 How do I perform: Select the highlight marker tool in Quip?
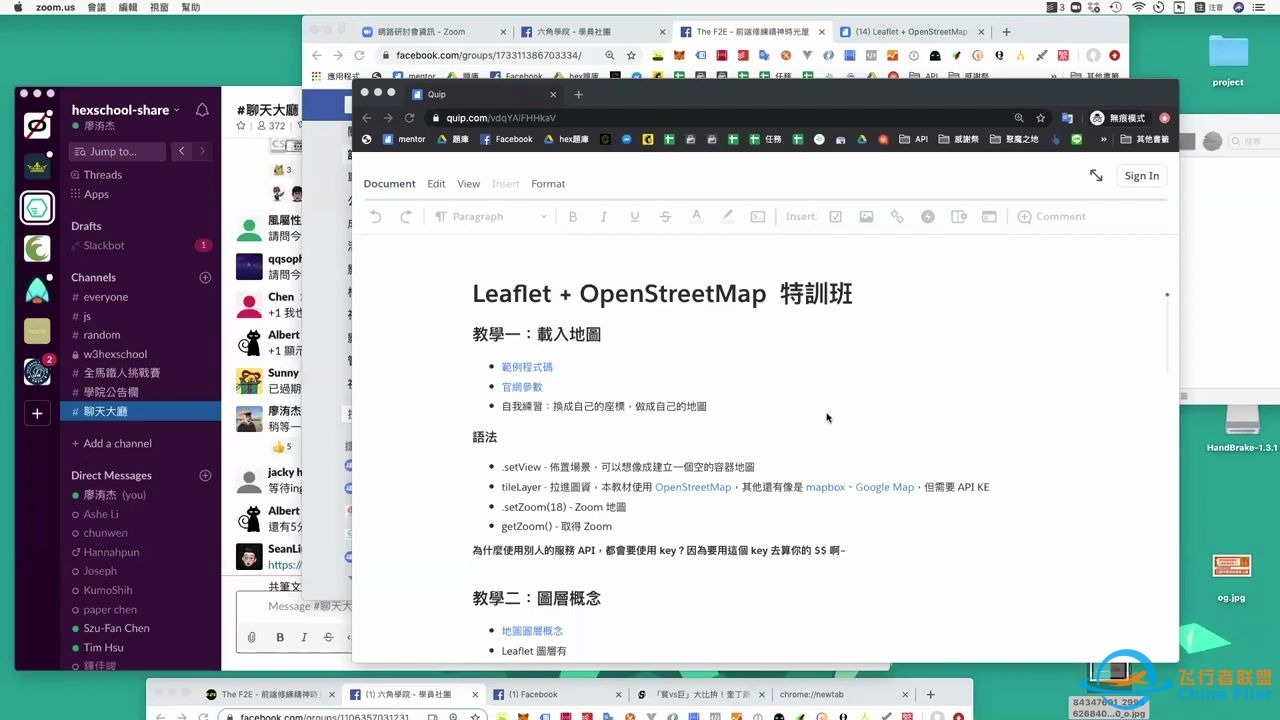point(728,216)
